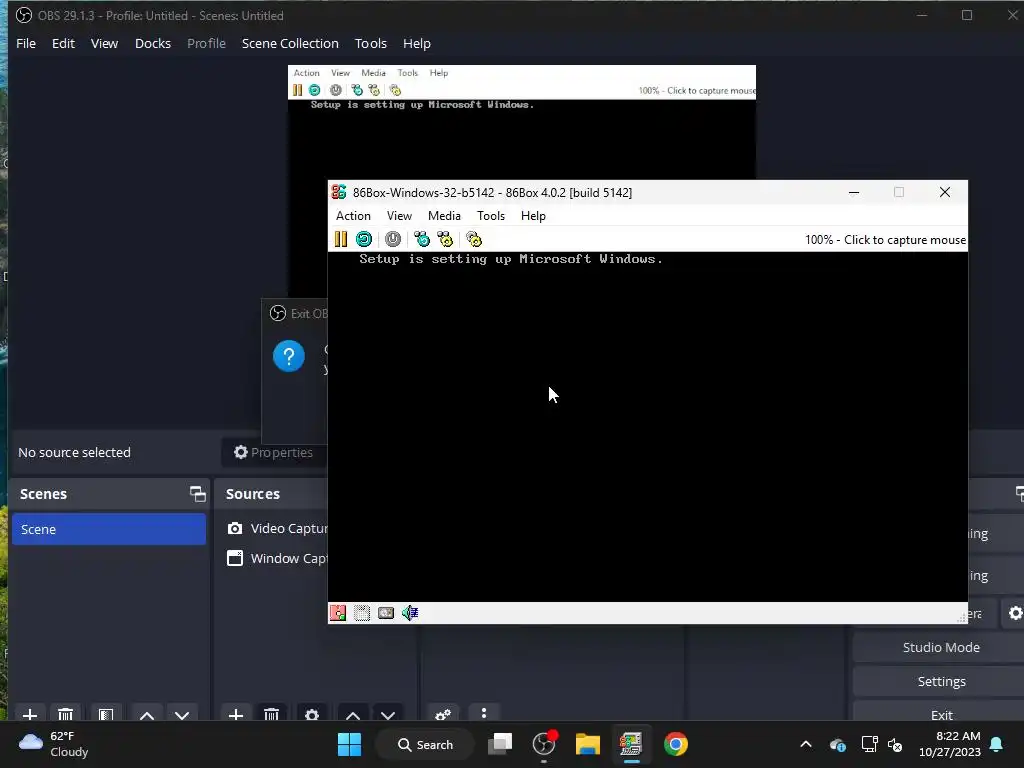Add a new source with plus icon
Screen dimensions: 1024x768
pos(236,714)
